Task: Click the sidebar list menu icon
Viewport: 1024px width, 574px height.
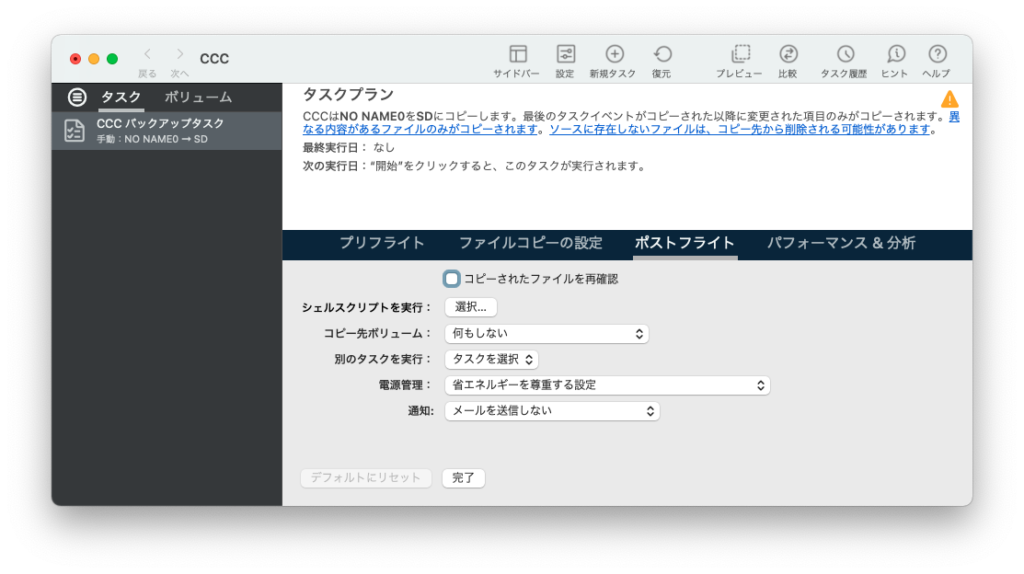Action: coord(77,97)
